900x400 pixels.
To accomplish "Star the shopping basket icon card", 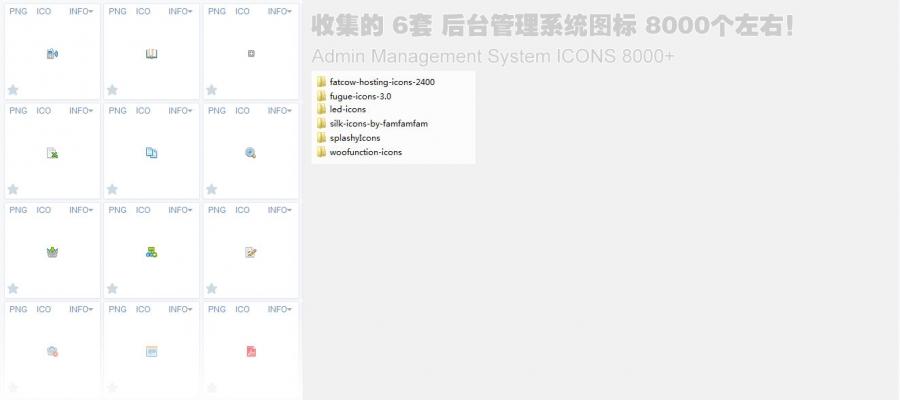I will coord(13,288).
